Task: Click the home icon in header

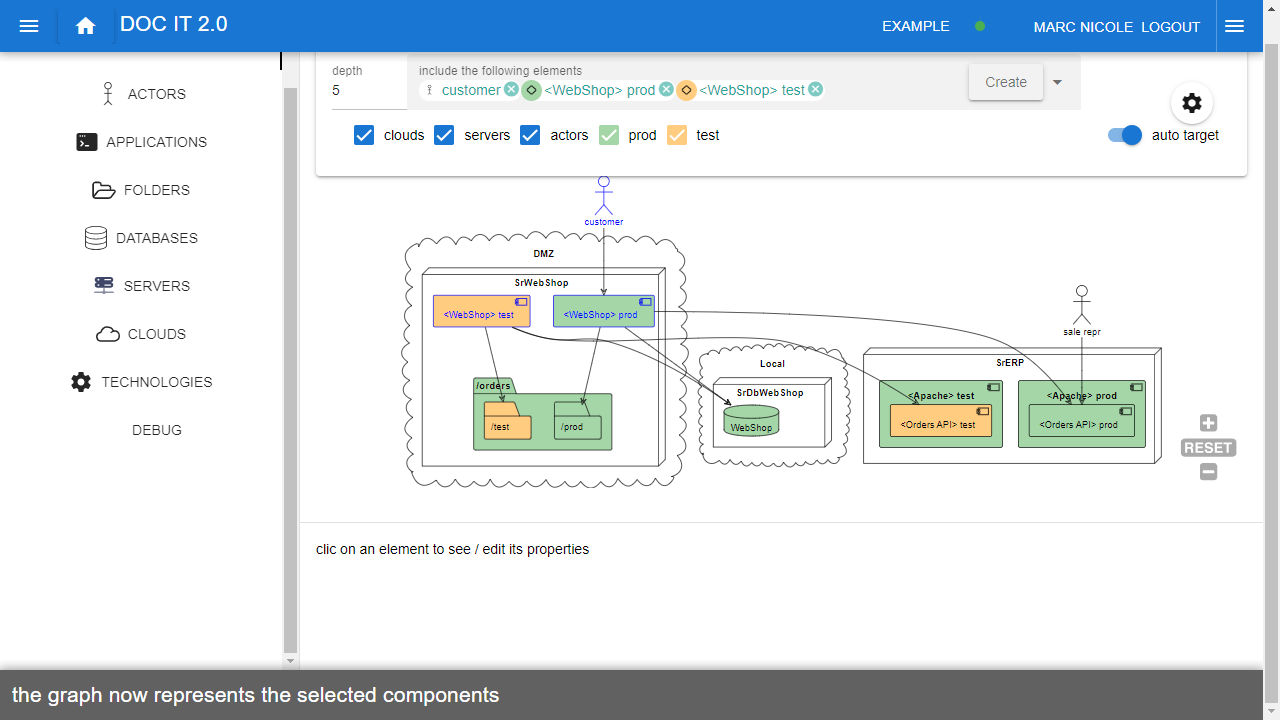Action: (x=85, y=26)
